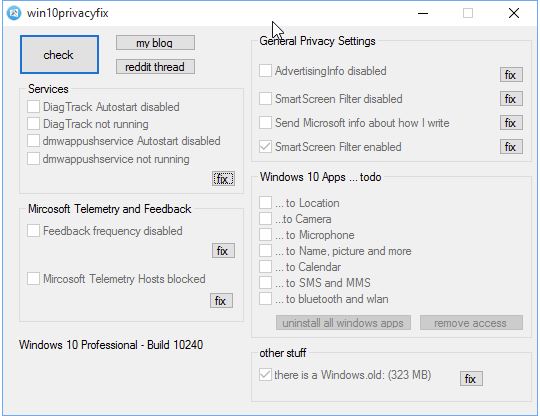
Task: Click fix beside SmartScreen Filter enabled
Action: point(511,147)
